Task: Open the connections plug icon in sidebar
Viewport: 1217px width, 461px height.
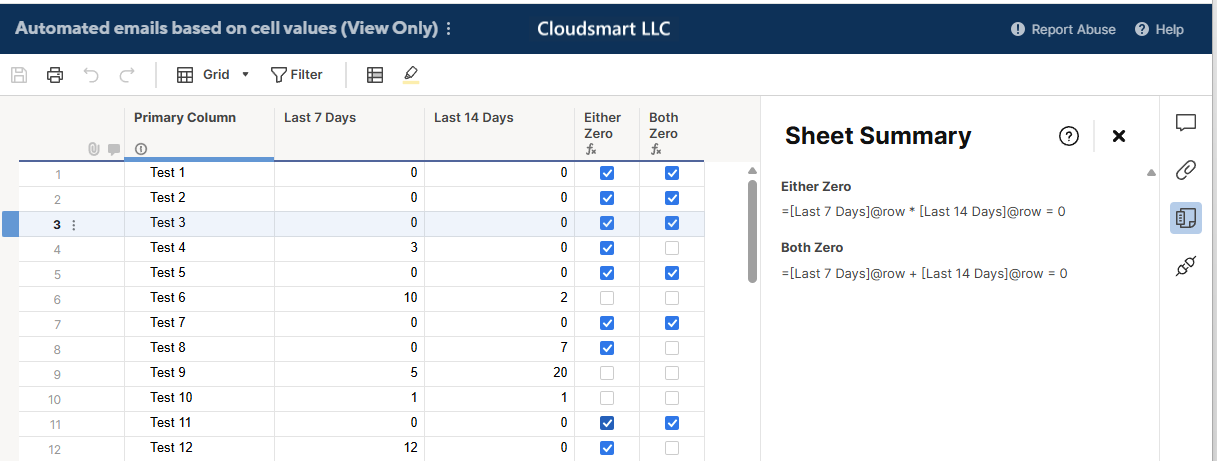Action: pyautogui.click(x=1186, y=266)
